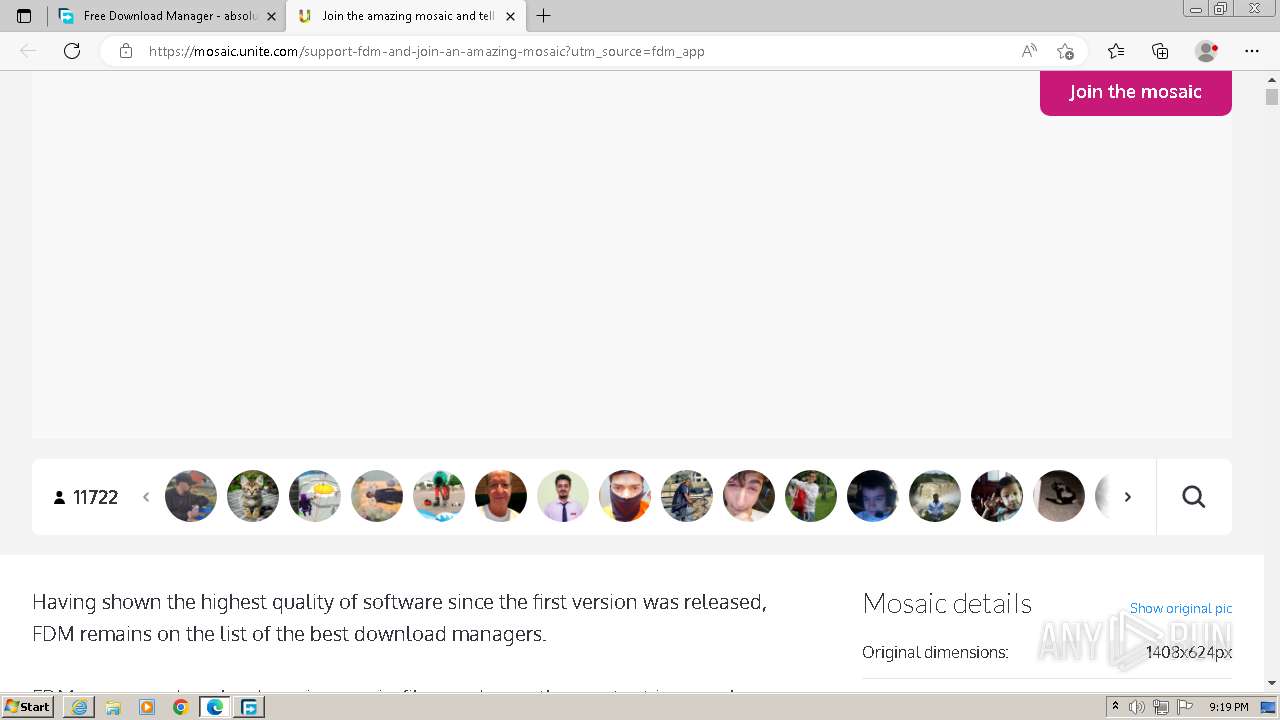This screenshot has width=1280, height=720.
Task: Select the older man's white-hair avatar
Action: point(501,496)
